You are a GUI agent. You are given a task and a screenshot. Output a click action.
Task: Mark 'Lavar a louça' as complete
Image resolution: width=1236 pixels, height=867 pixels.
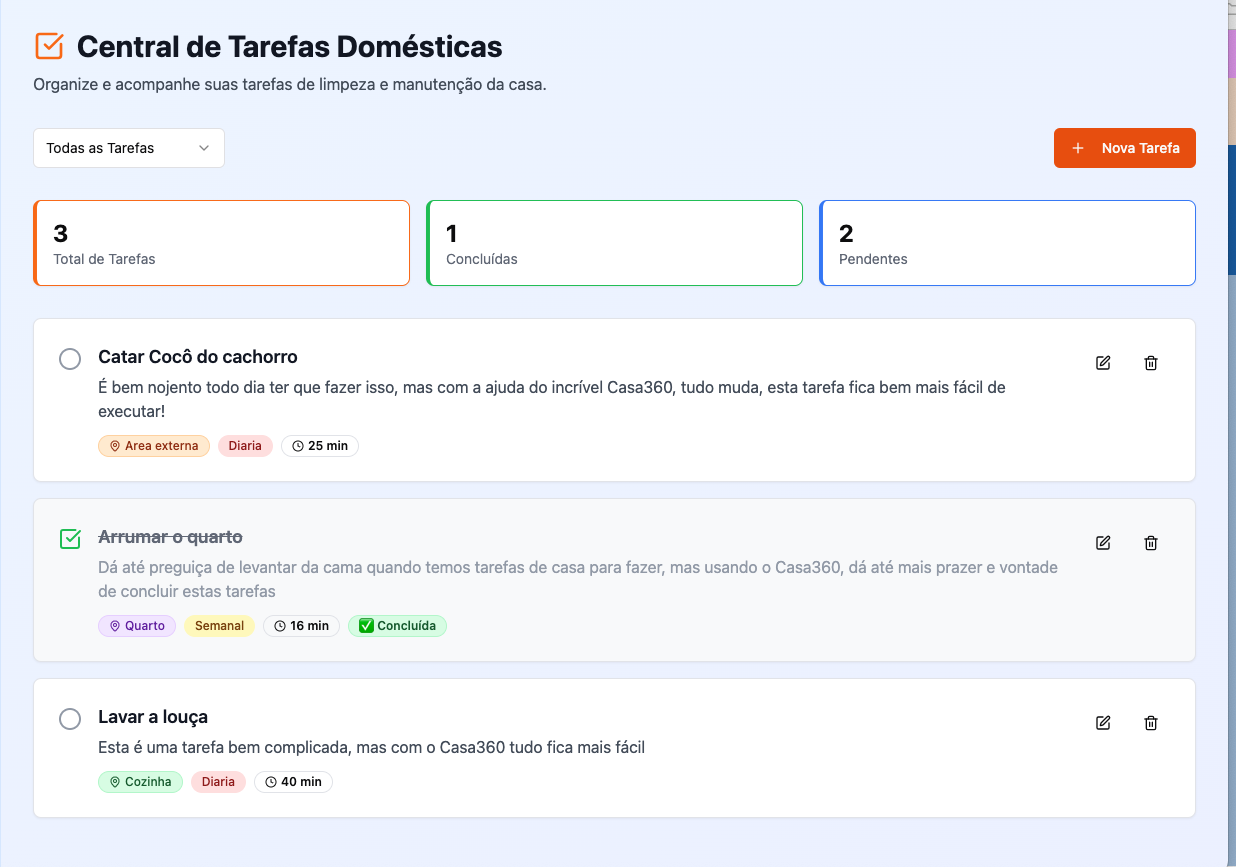pos(70,719)
